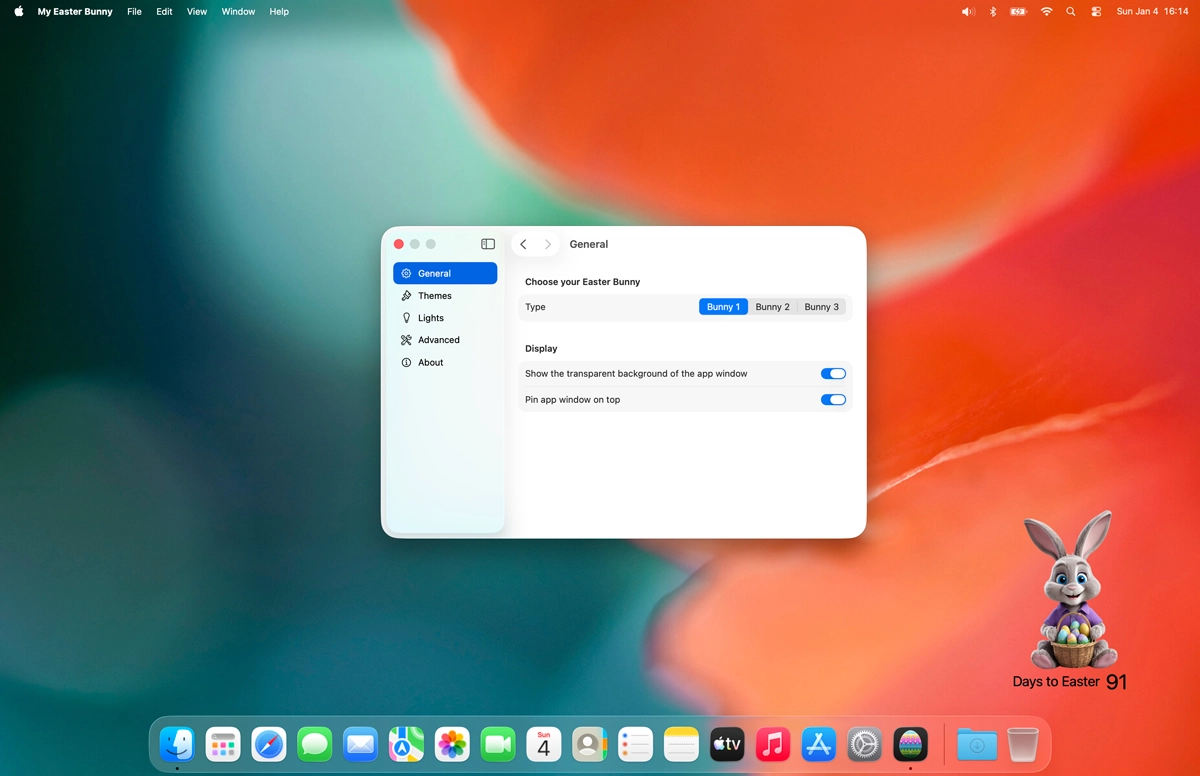Open the Window menu
1200x776 pixels.
tap(238, 12)
